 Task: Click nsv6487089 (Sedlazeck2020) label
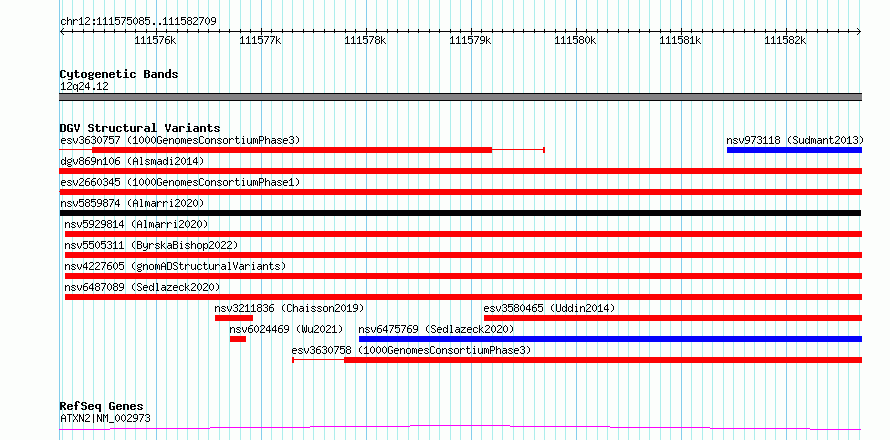[x=142, y=287]
